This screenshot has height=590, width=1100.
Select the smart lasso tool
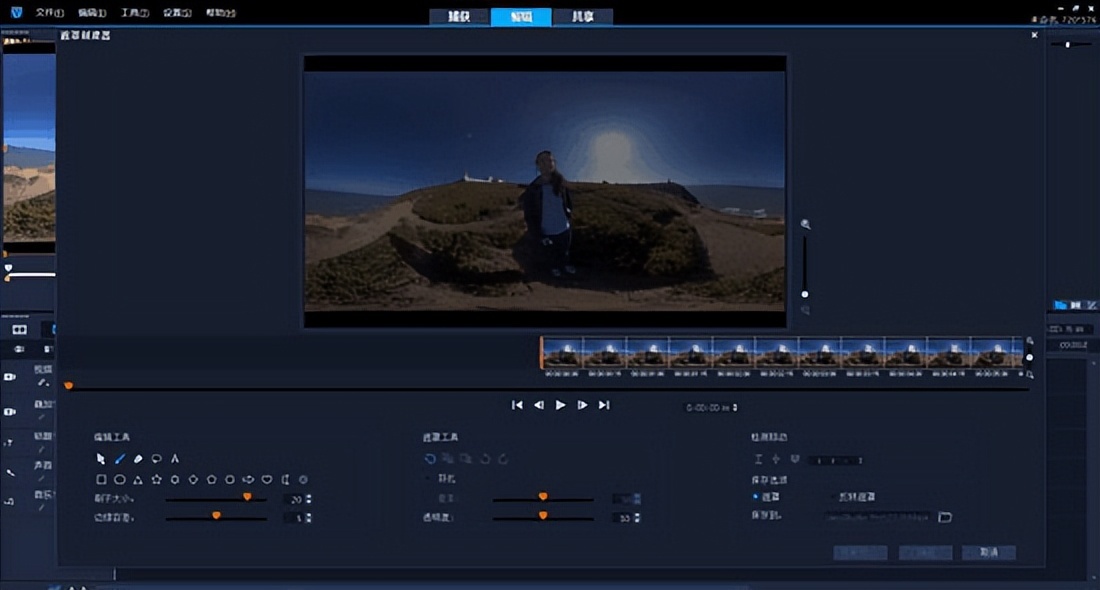[156, 459]
